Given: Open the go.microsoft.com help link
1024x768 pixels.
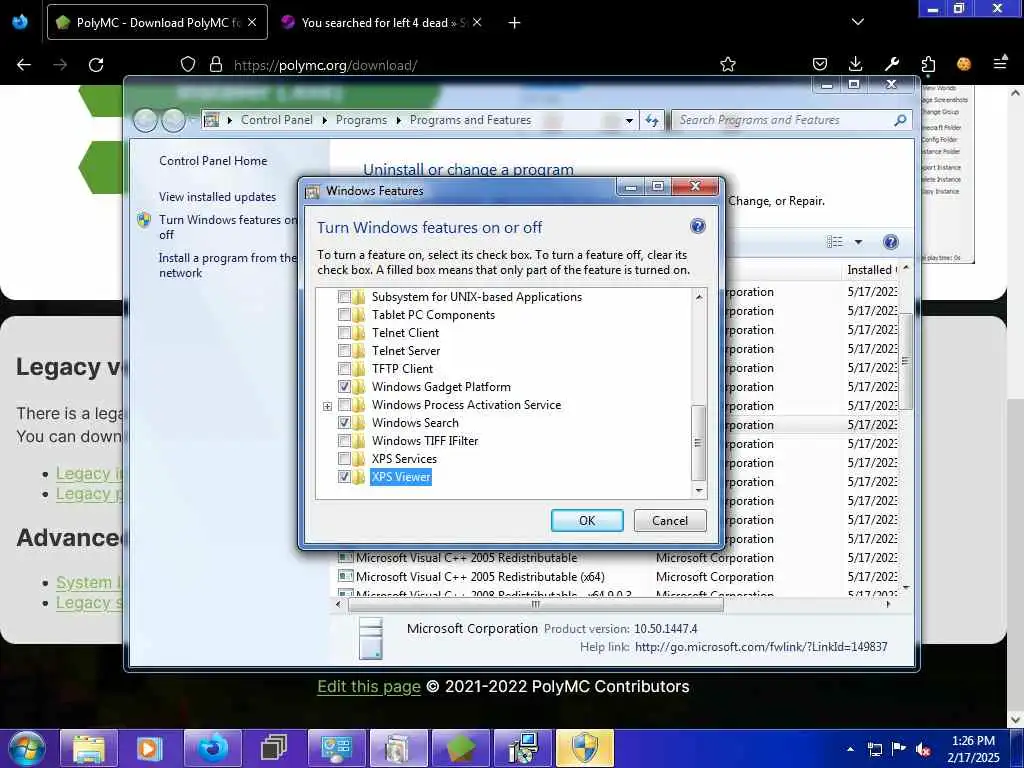Looking at the screenshot, I should tap(761, 647).
